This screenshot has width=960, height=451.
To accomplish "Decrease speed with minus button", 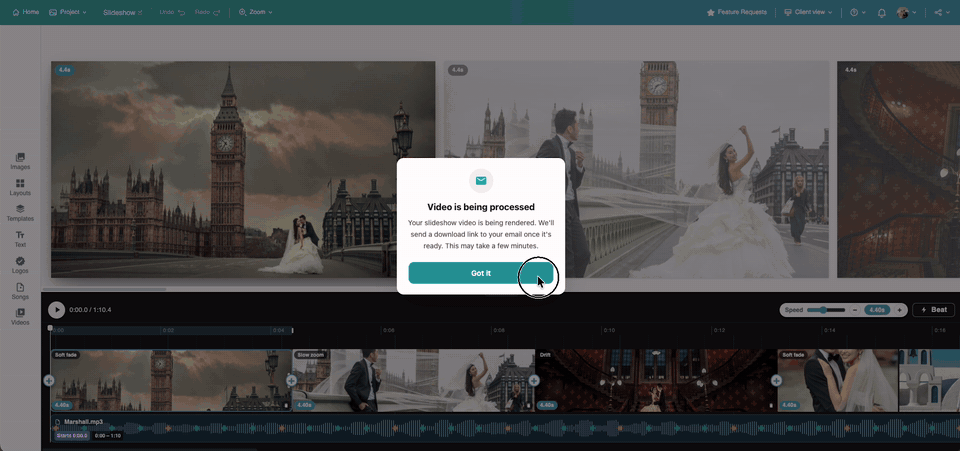I will coord(855,310).
